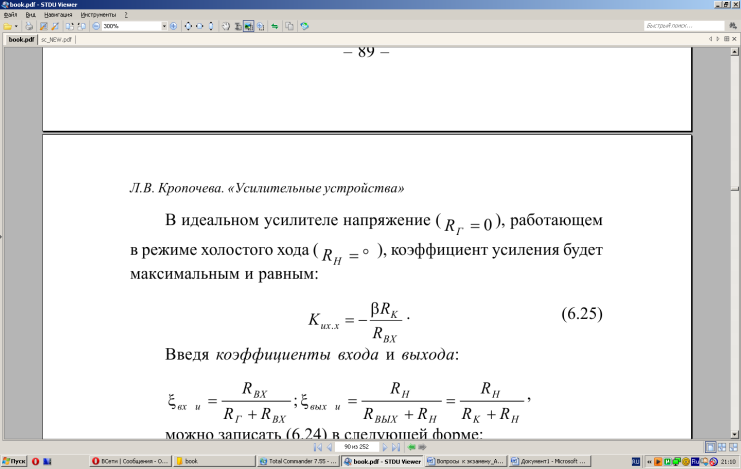741x469 pixels.
Task: Open the Файл menu
Action: tap(10, 15)
